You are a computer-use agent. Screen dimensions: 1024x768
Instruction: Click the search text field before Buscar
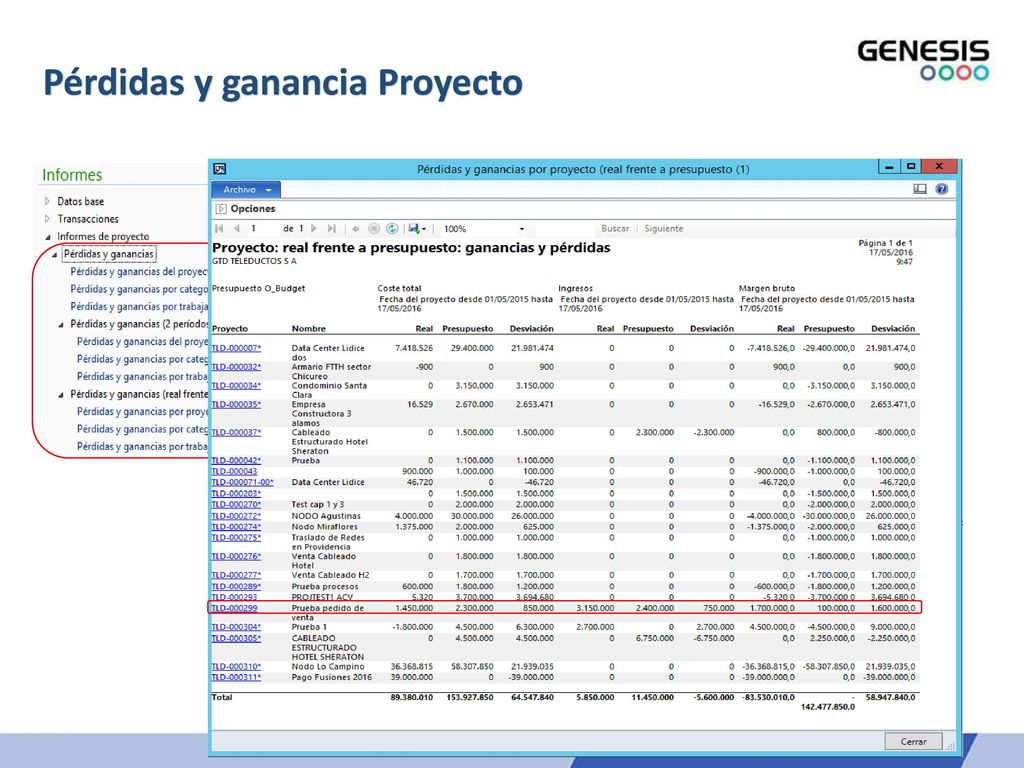pyautogui.click(x=566, y=229)
